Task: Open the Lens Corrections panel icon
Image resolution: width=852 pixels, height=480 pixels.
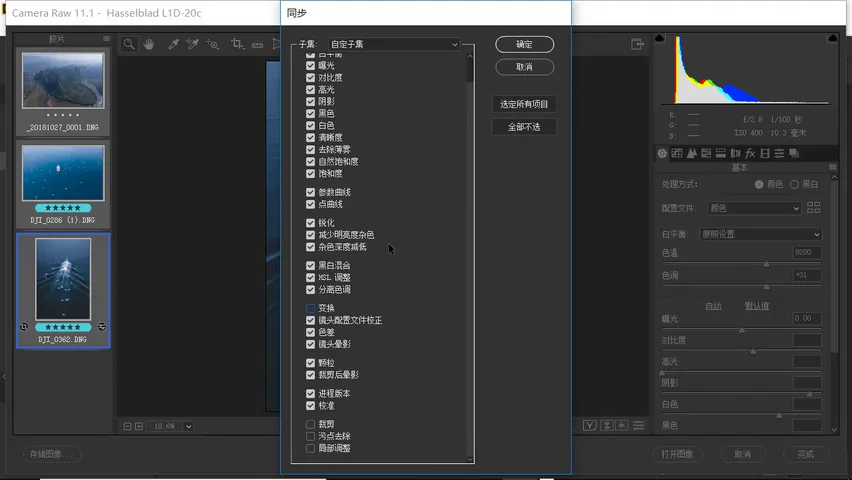Action: tap(735, 153)
